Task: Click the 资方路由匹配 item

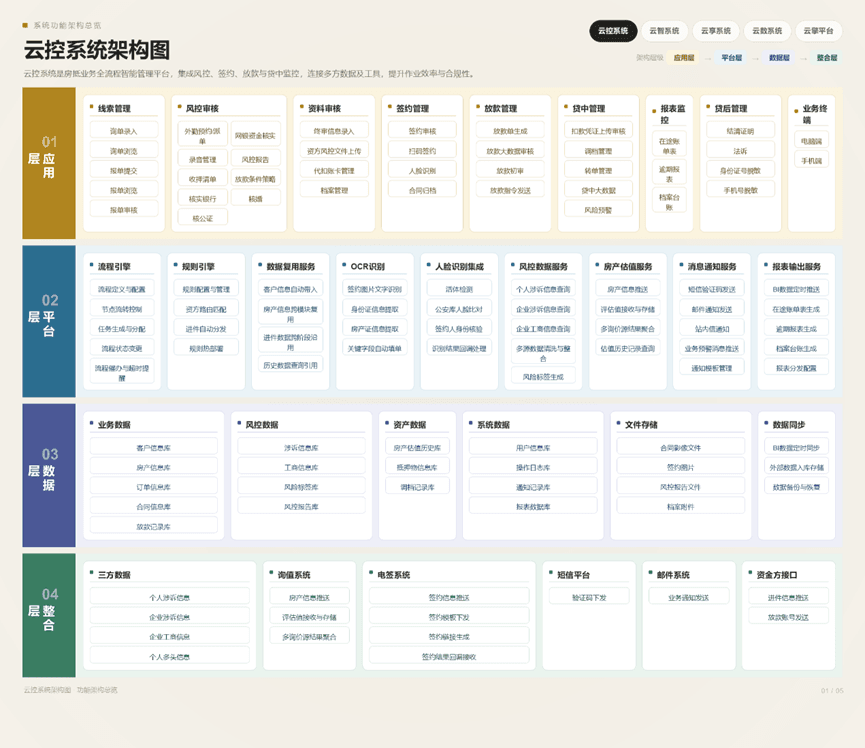Action: click(x=206, y=309)
